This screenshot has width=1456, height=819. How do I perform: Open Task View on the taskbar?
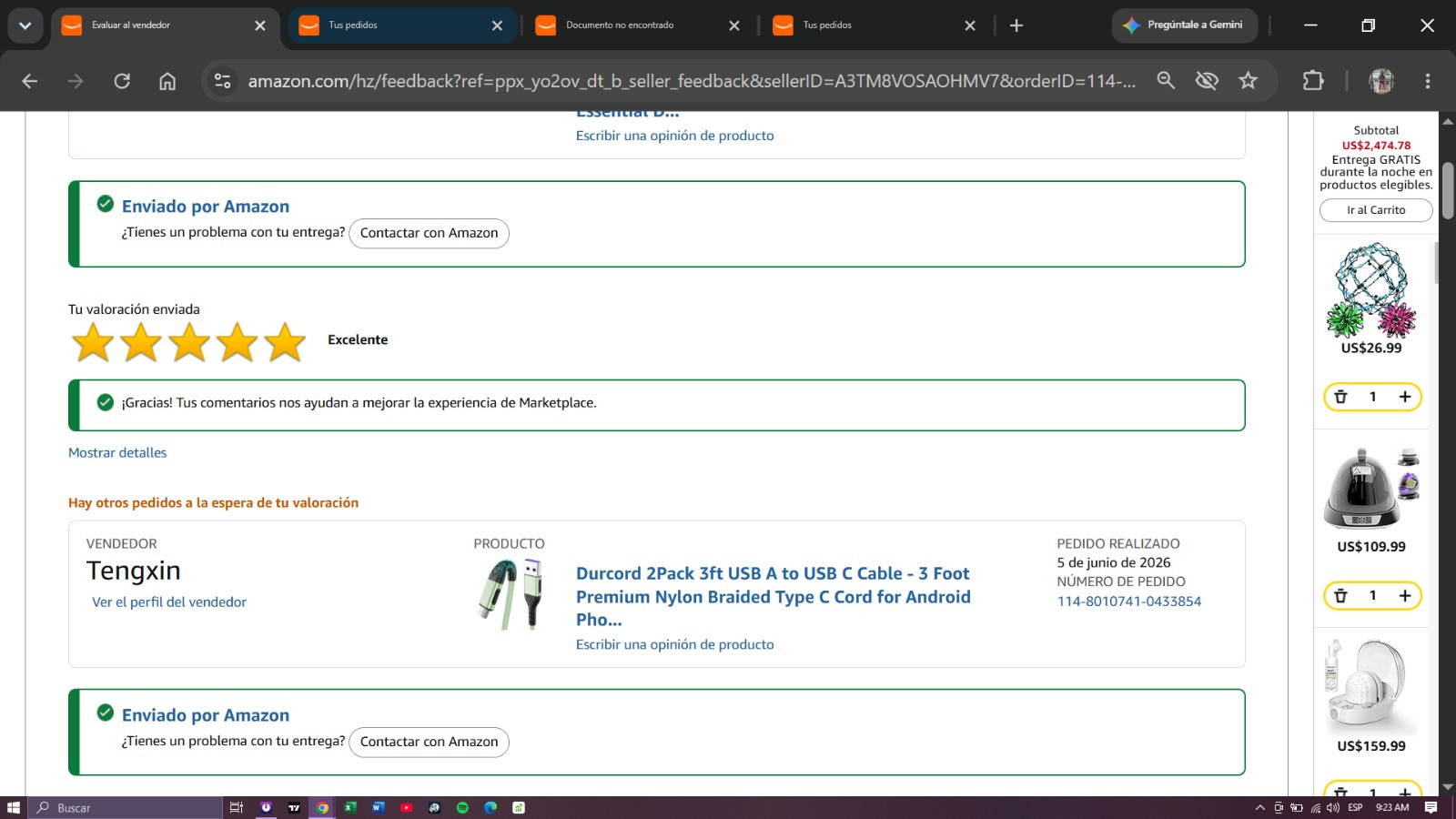point(237,807)
